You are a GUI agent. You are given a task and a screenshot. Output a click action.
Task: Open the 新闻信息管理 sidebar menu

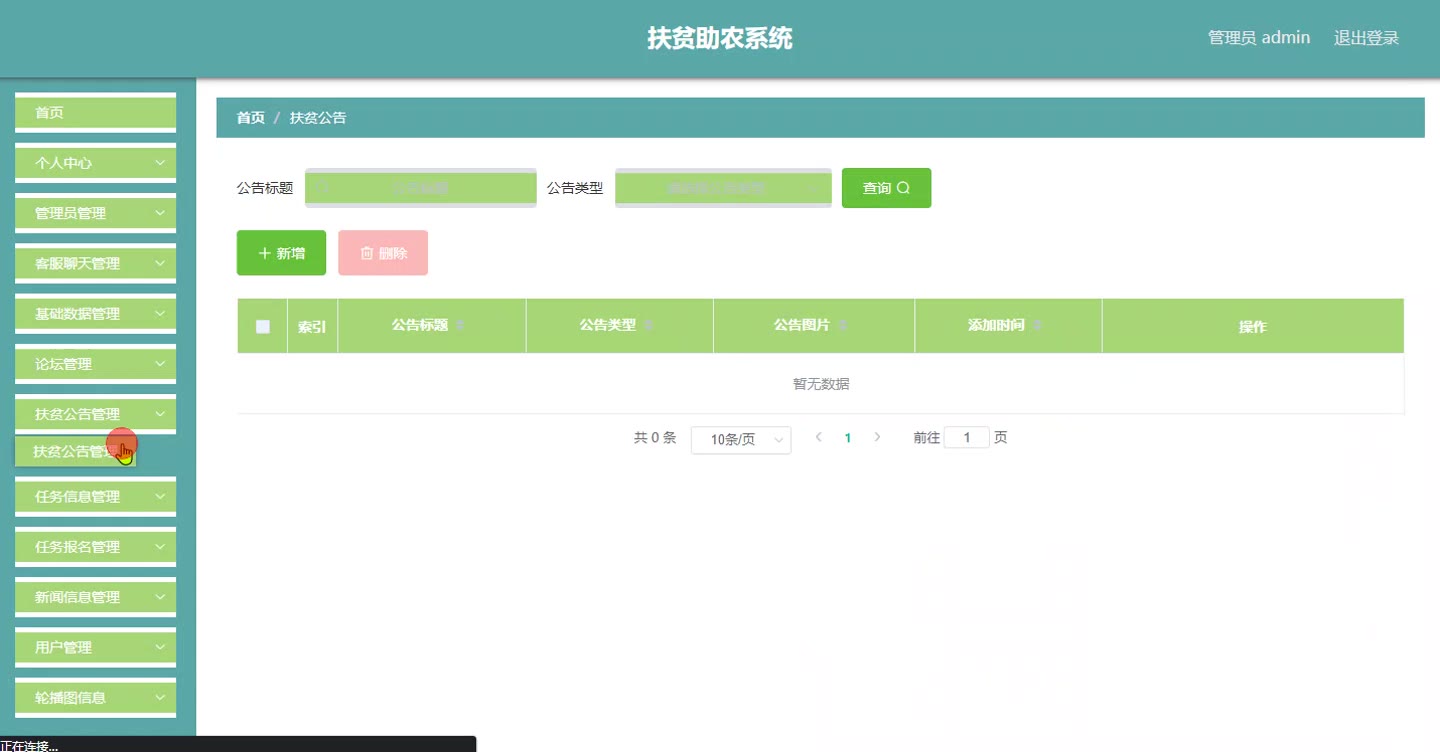pyautogui.click(x=96, y=597)
